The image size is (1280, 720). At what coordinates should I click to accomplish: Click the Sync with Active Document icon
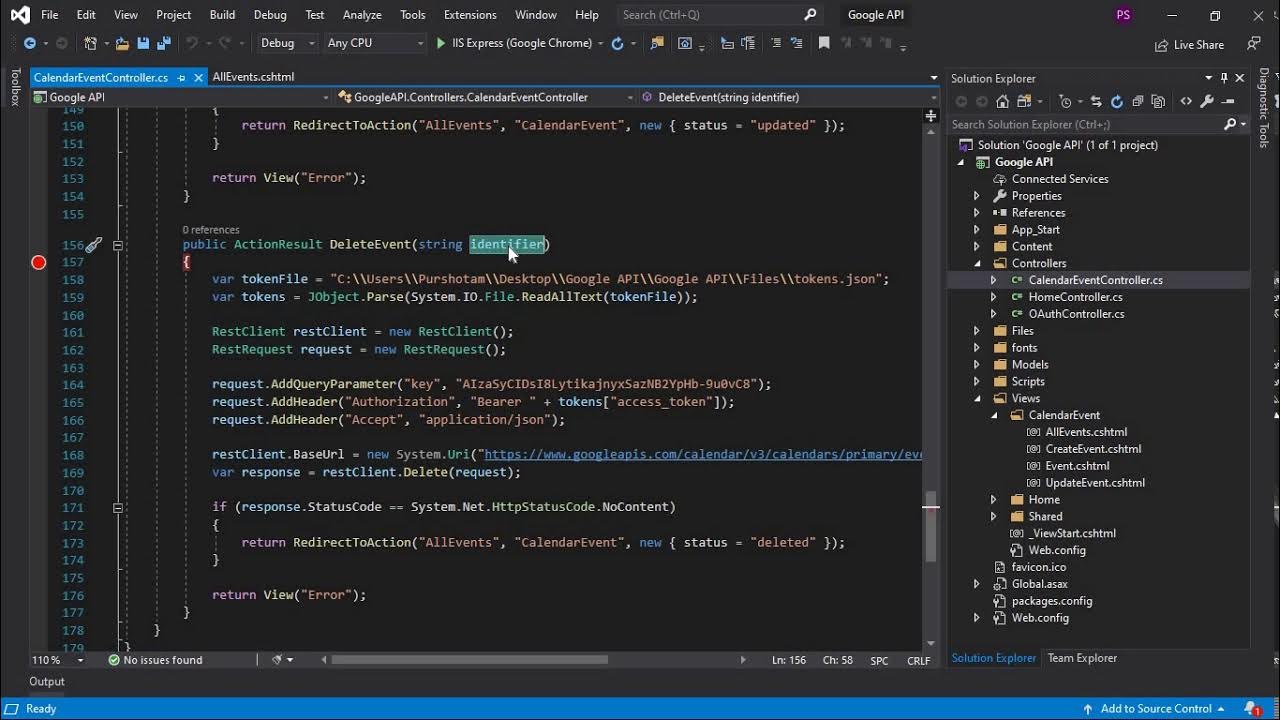click(1096, 101)
